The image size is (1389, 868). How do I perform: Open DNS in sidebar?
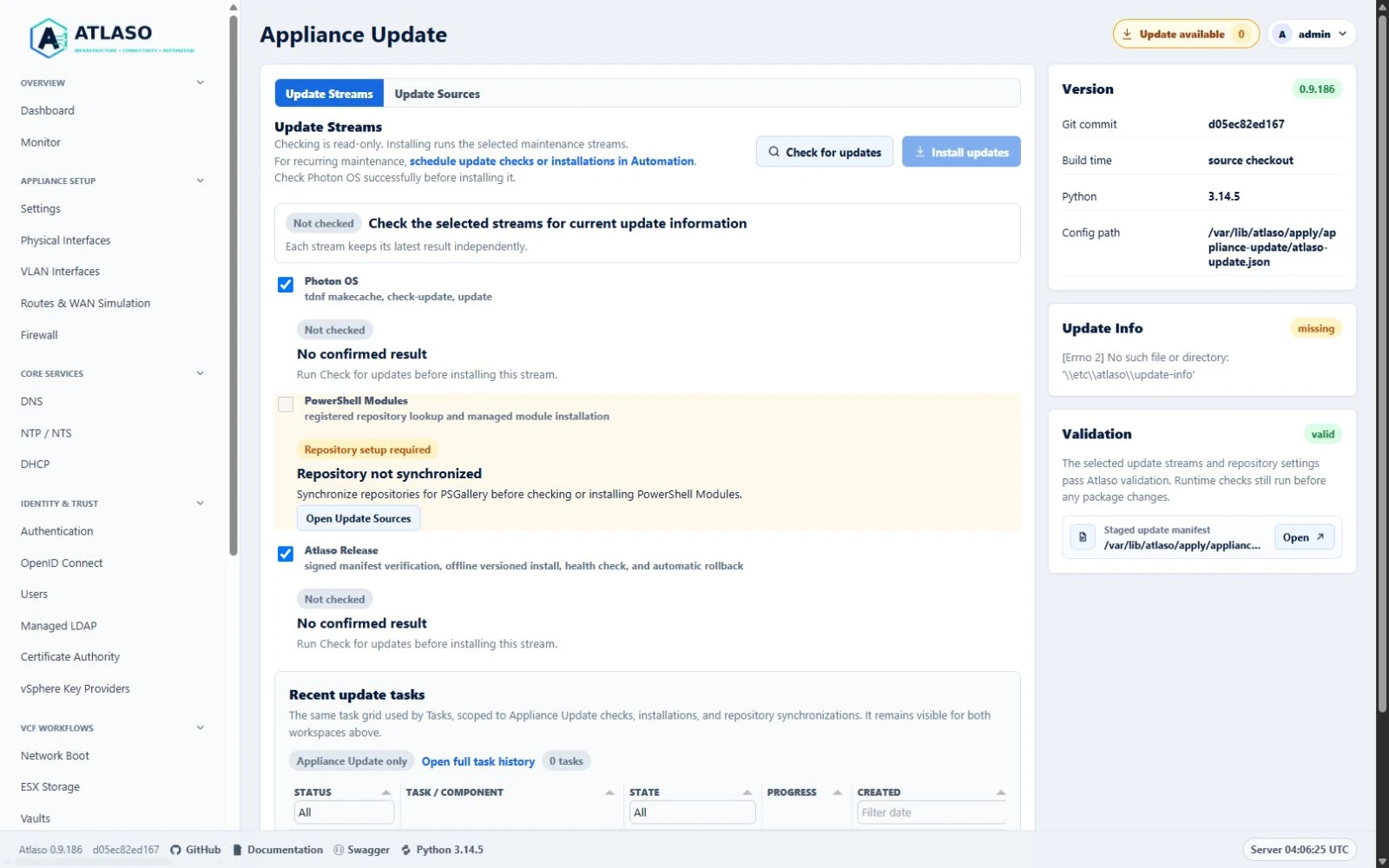pos(32,402)
